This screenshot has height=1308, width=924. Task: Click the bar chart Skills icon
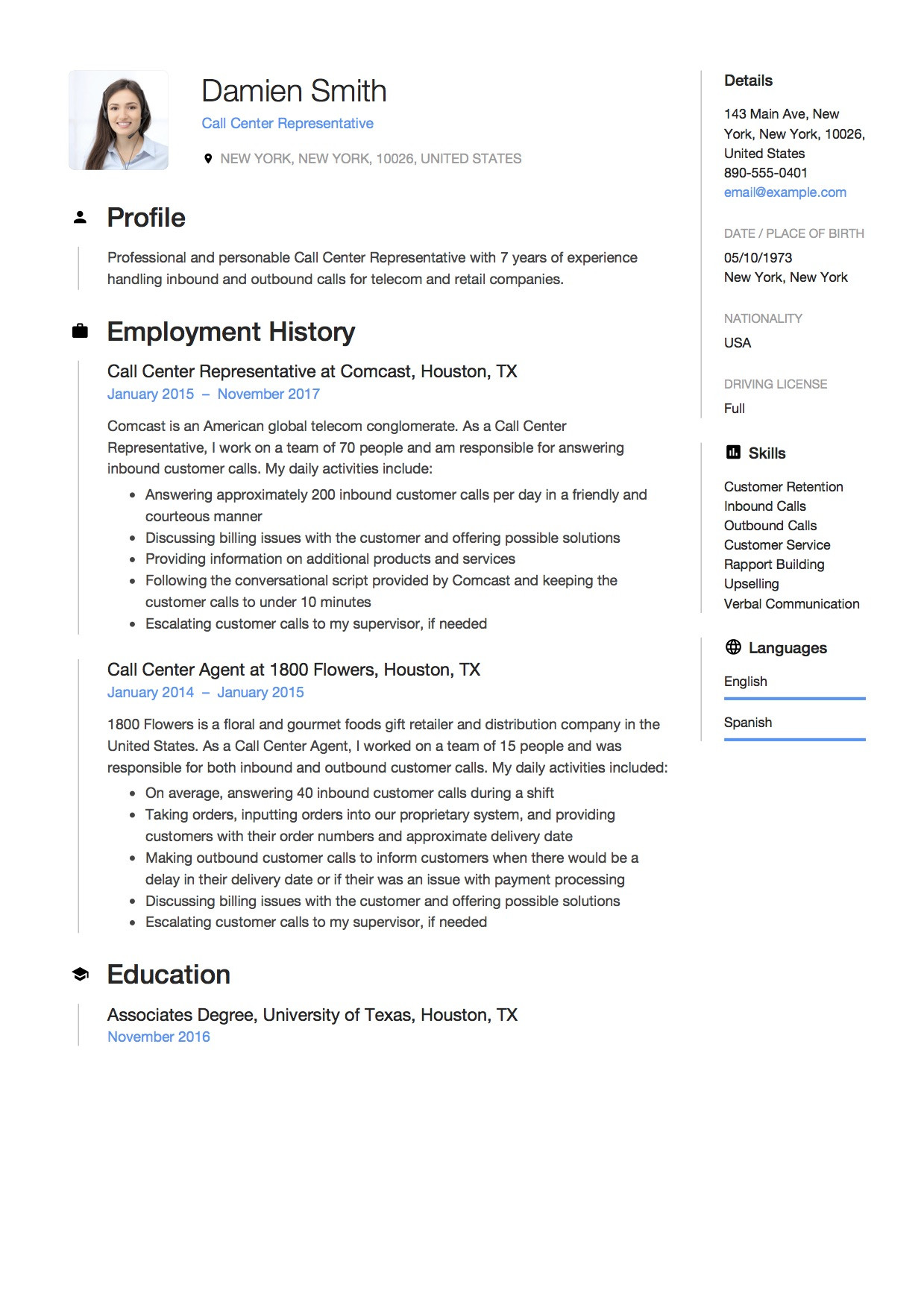(732, 453)
